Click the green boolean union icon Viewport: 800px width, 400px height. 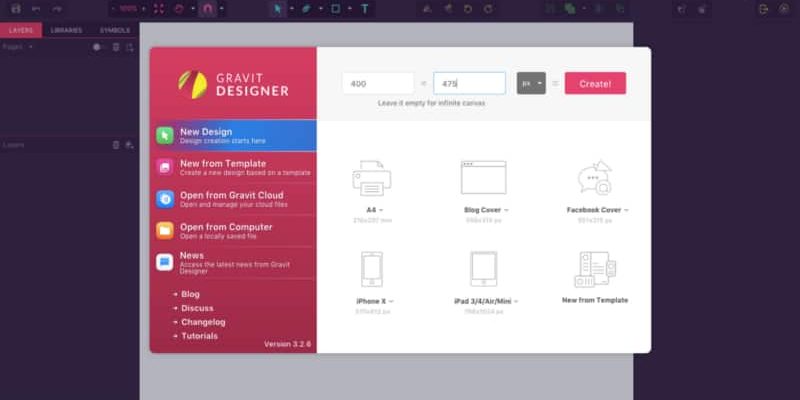point(570,9)
